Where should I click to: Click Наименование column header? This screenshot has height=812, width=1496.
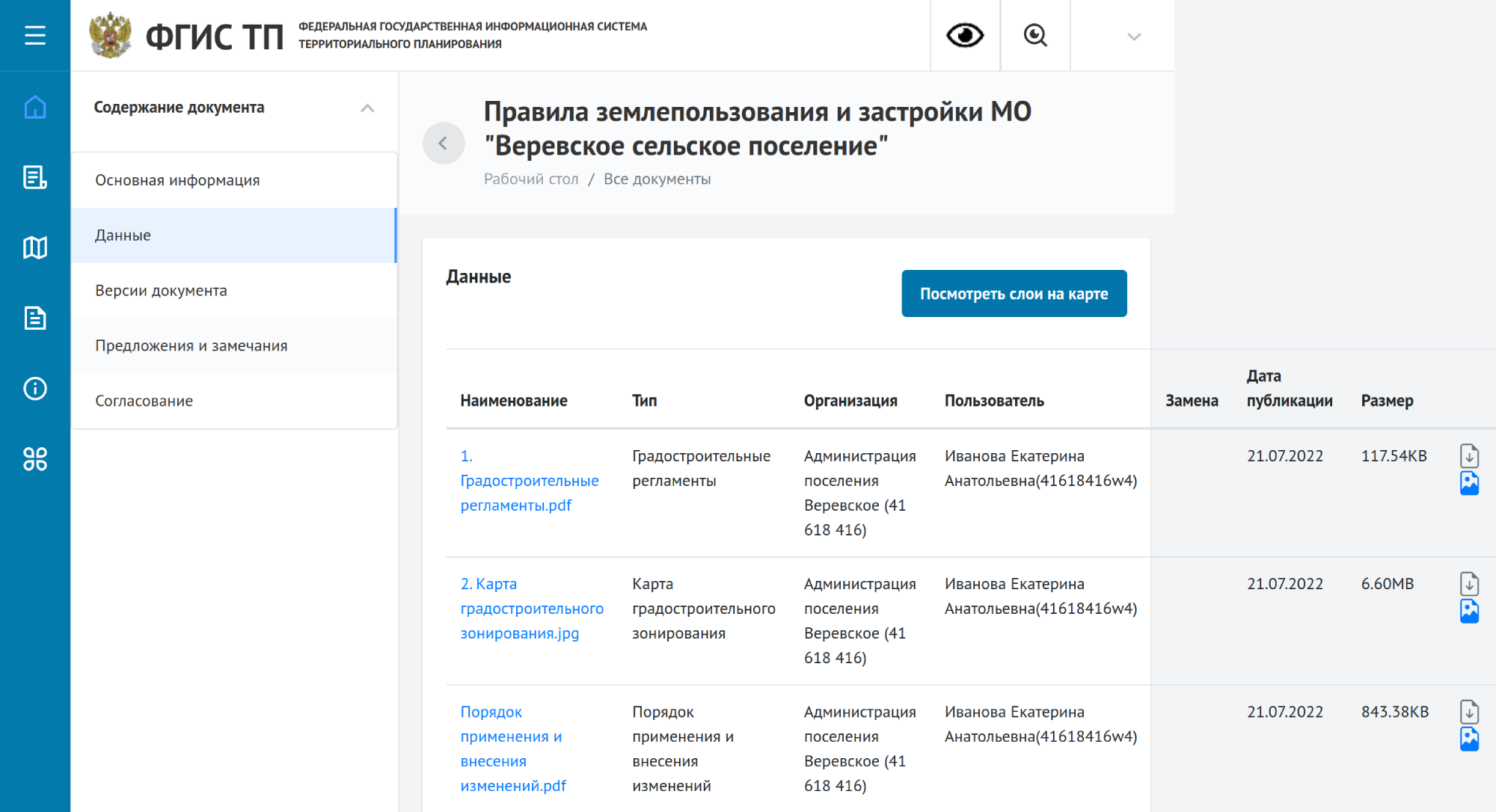(513, 401)
